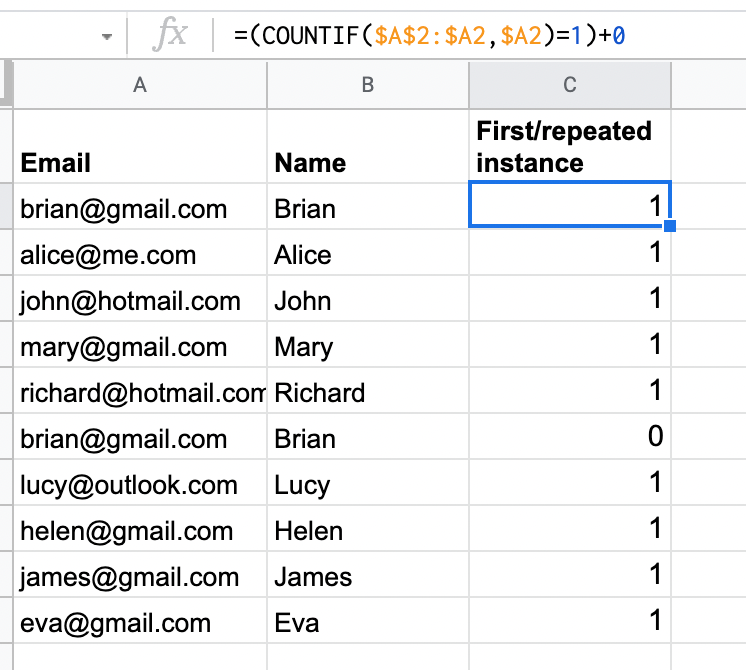Screen dimensions: 746x670
Task: Click the lucy@outlook.com cell
Action: (140, 483)
